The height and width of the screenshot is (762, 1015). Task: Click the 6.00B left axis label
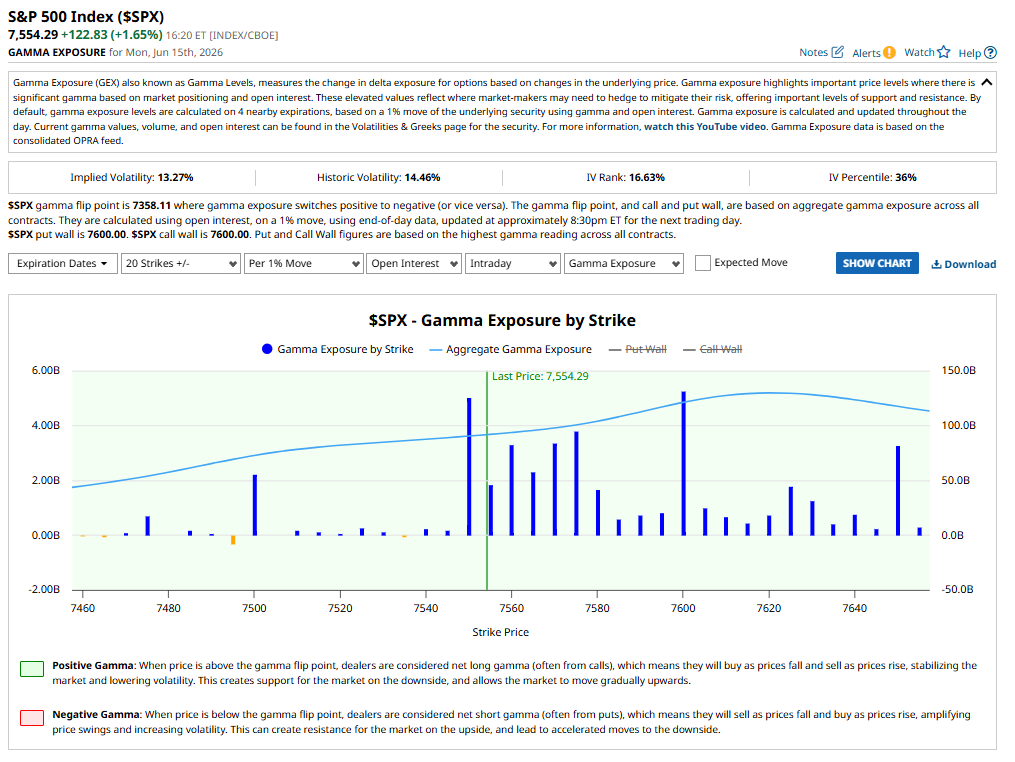pos(45,370)
